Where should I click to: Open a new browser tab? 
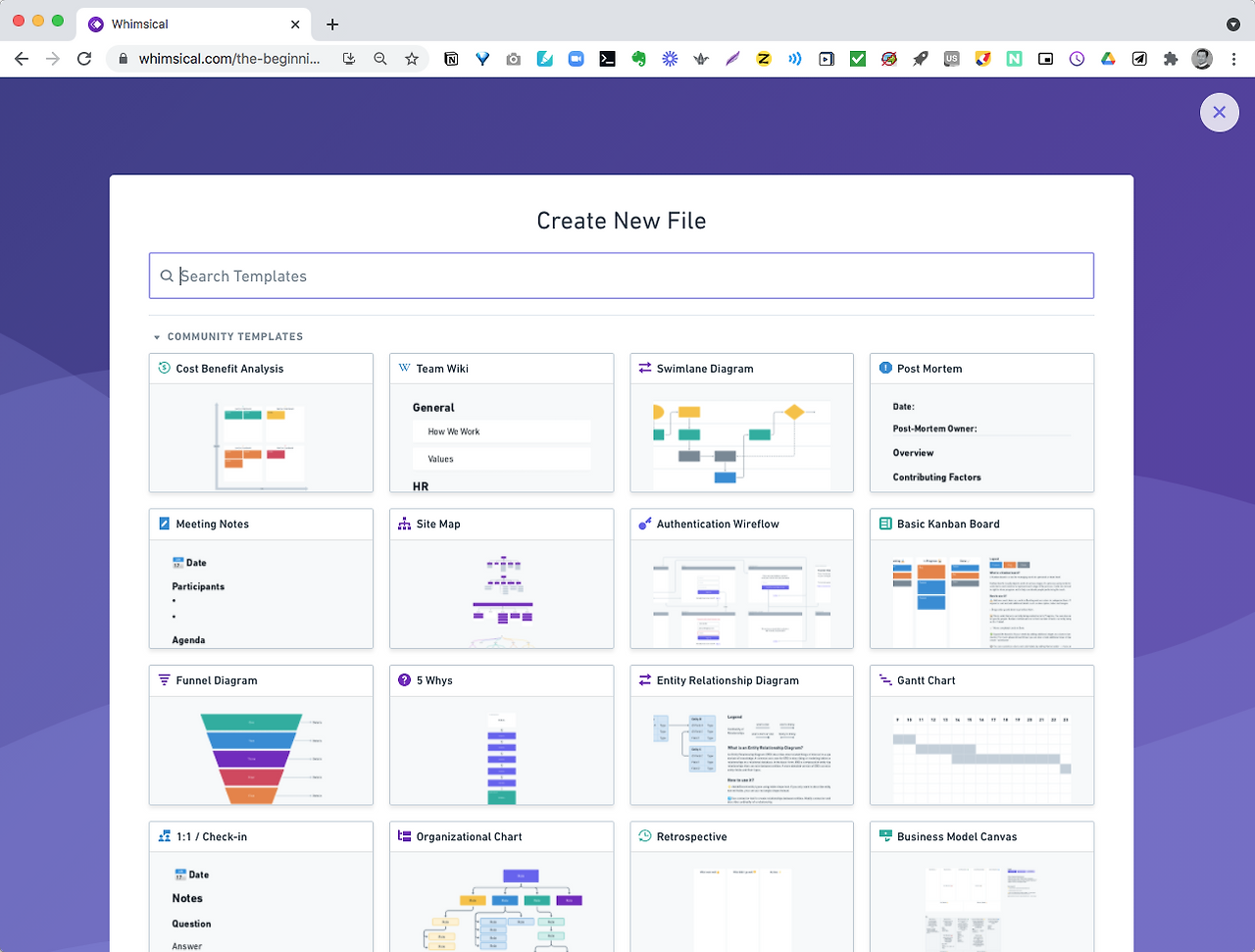(332, 25)
